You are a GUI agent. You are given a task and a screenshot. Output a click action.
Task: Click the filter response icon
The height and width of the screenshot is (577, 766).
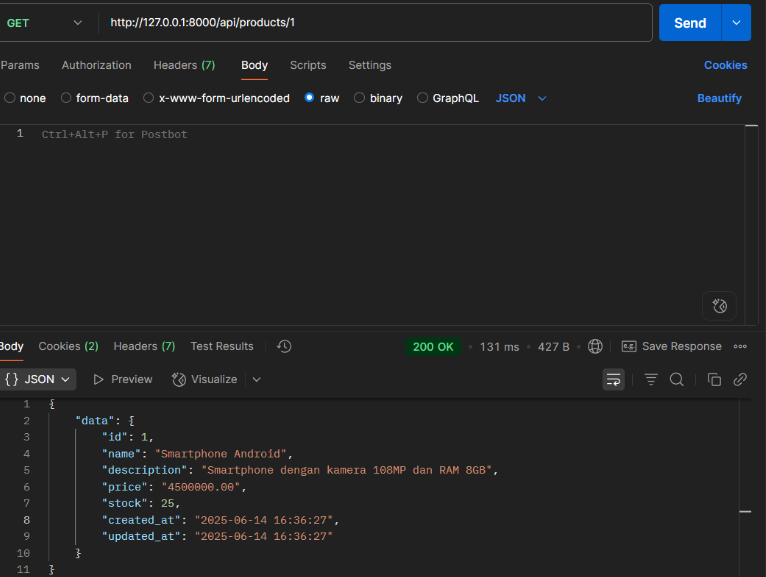pos(651,379)
